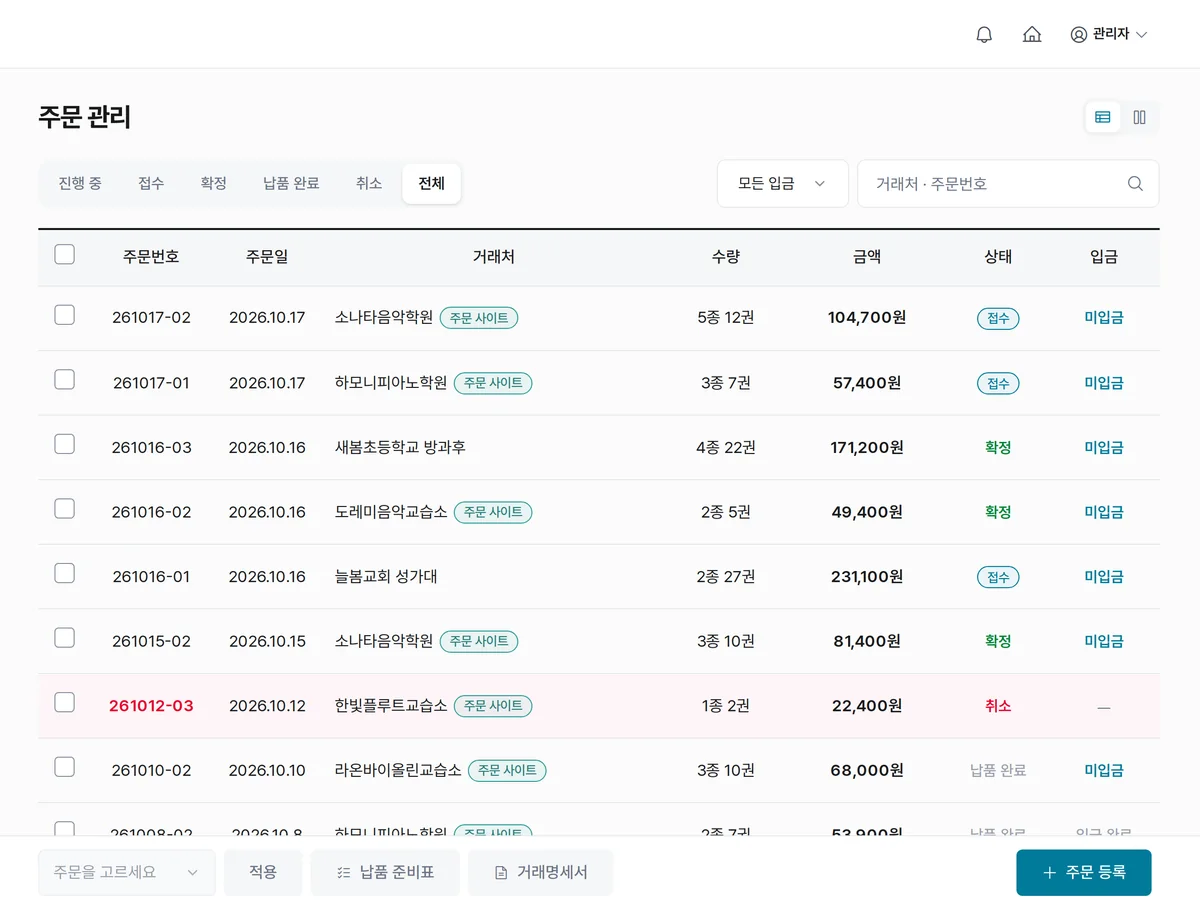Switch to column board view icon
The height and width of the screenshot is (908, 1200).
tap(1139, 117)
